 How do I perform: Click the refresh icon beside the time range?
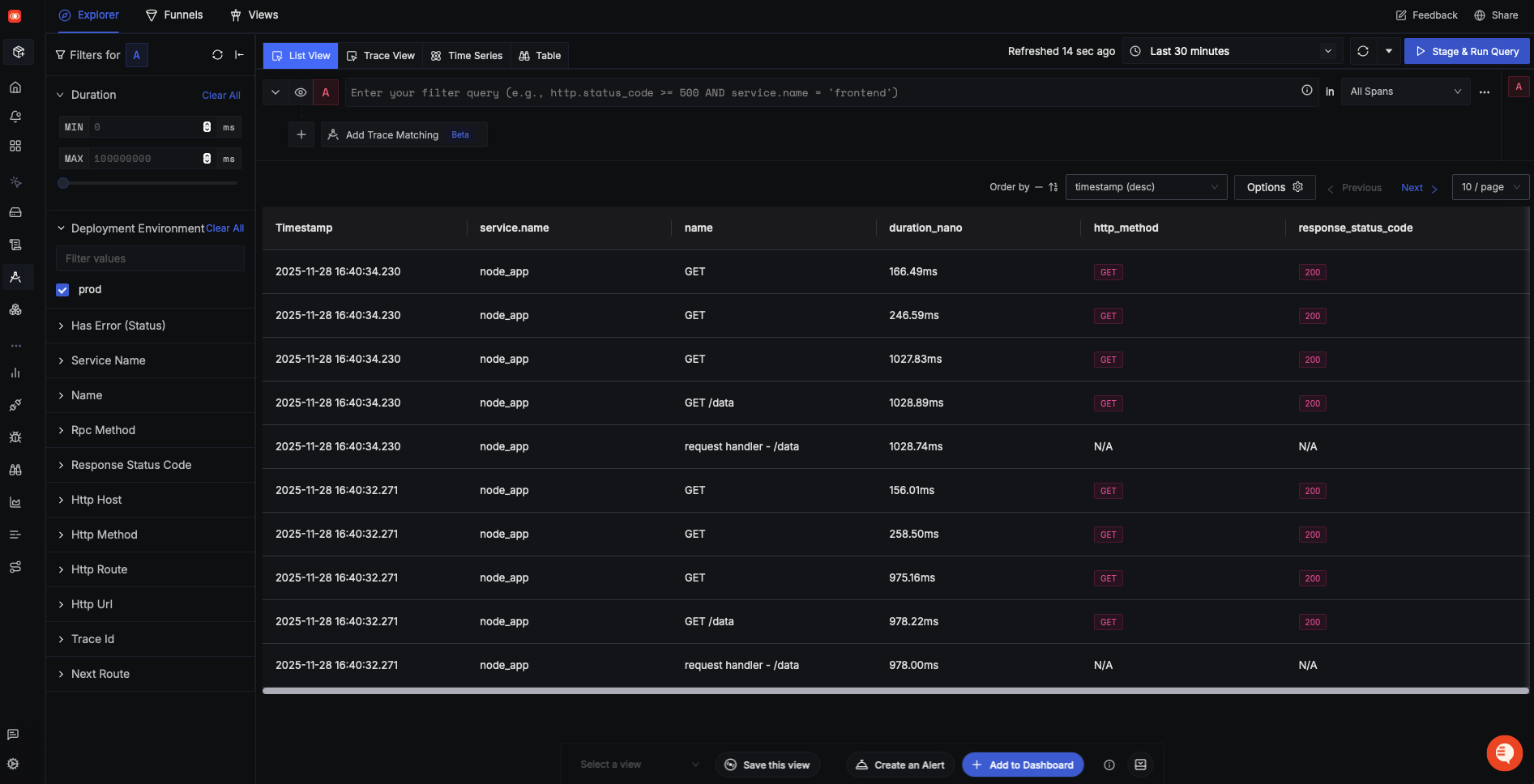[1363, 51]
